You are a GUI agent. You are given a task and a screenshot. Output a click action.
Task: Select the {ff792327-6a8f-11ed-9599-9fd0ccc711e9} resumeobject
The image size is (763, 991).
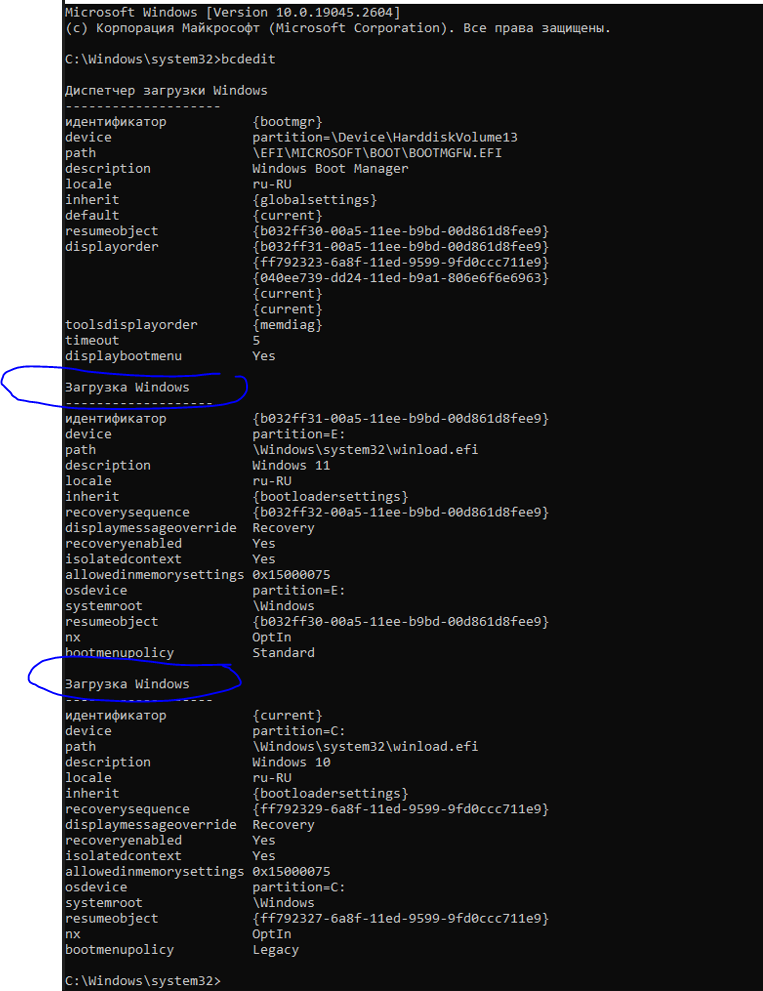tap(400, 918)
